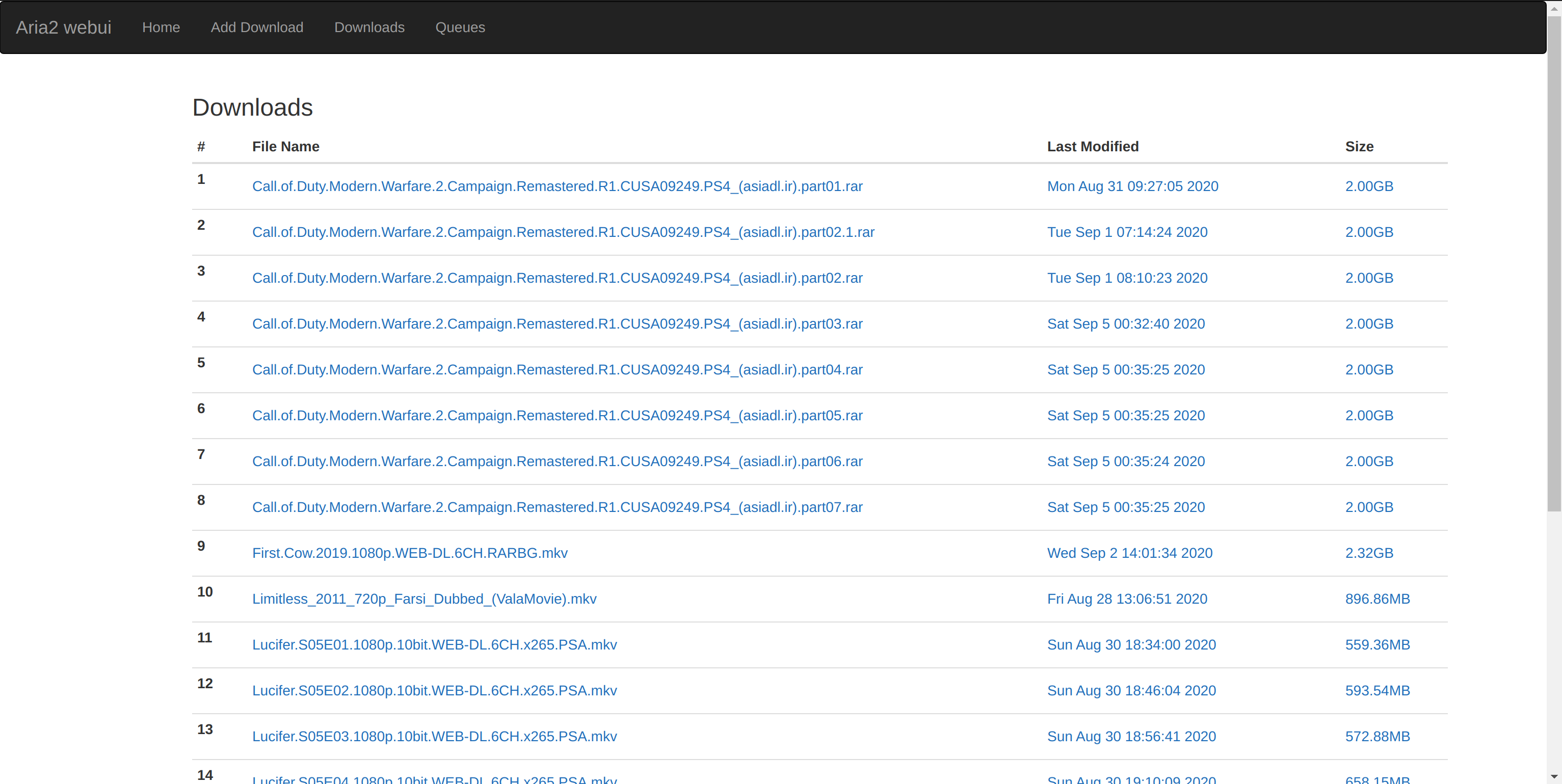The width and height of the screenshot is (1562, 784).
Task: Click the Lucifer S05E03 file link
Action: pyautogui.click(x=434, y=736)
